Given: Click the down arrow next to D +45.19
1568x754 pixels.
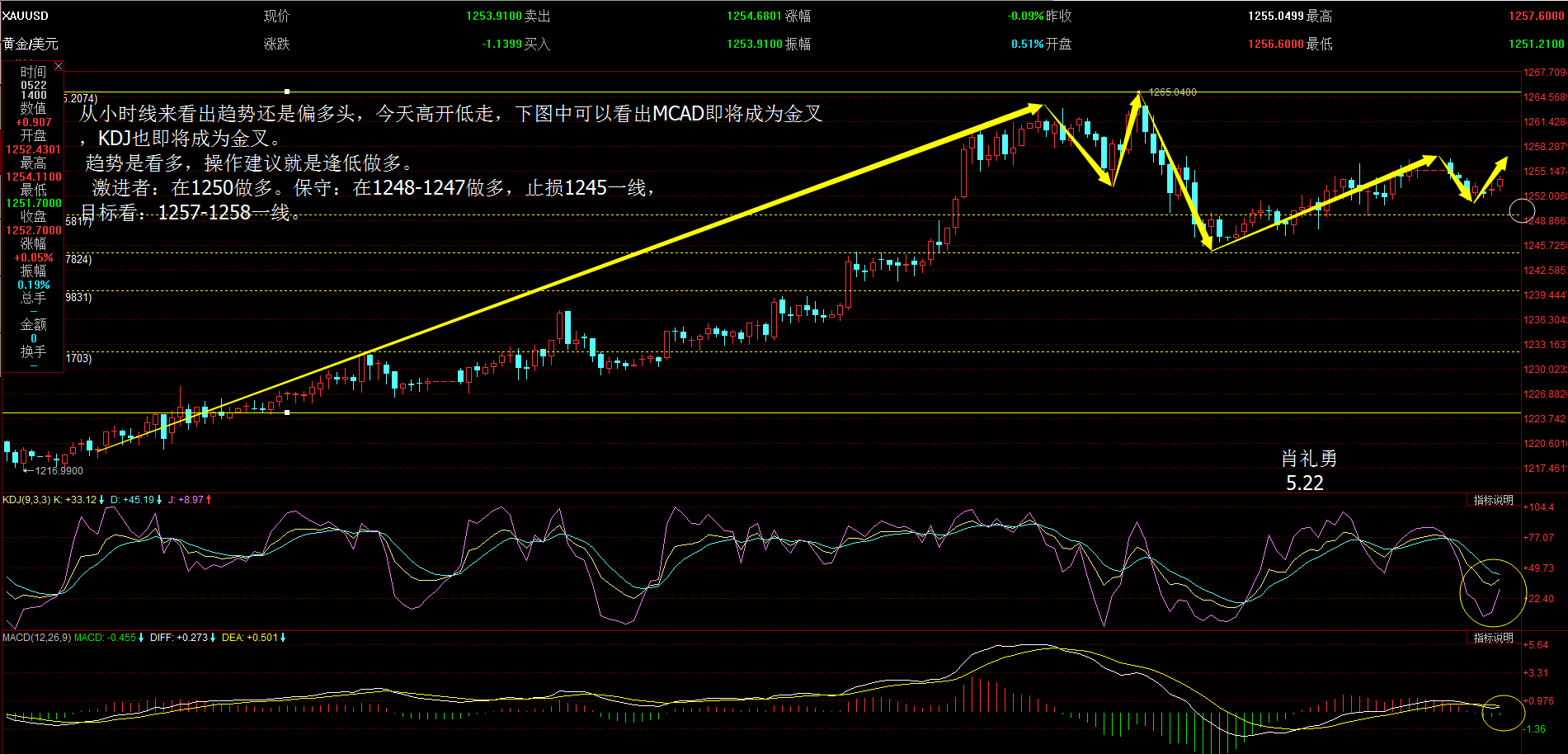Looking at the screenshot, I should [x=159, y=500].
